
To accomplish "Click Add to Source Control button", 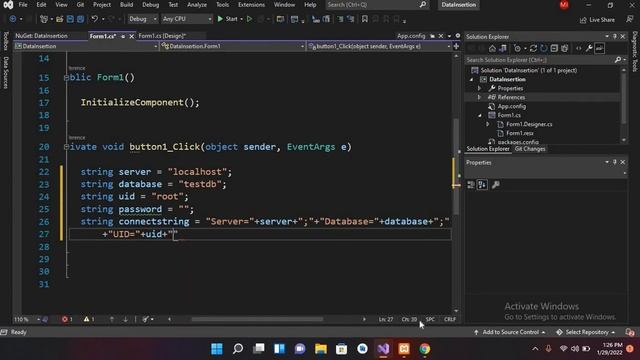I will [x=510, y=332].
